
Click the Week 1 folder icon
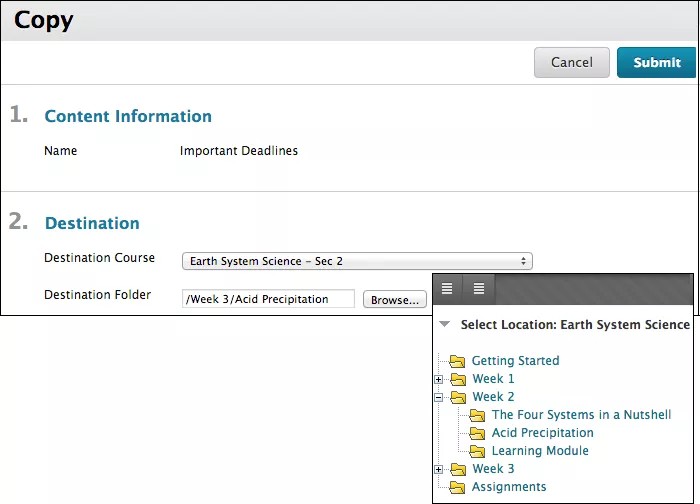pos(458,380)
